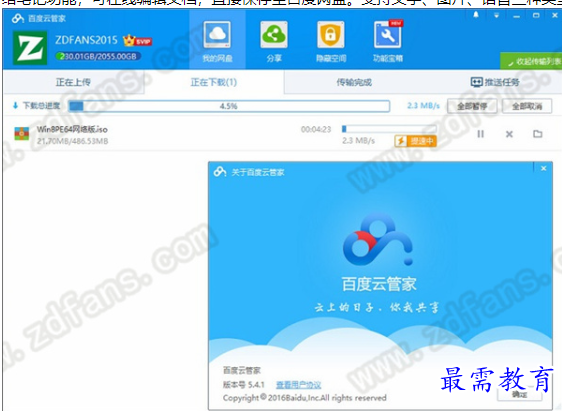Click the ZDFANS2015 username
This screenshot has height=411, width=562.
pos(86,40)
